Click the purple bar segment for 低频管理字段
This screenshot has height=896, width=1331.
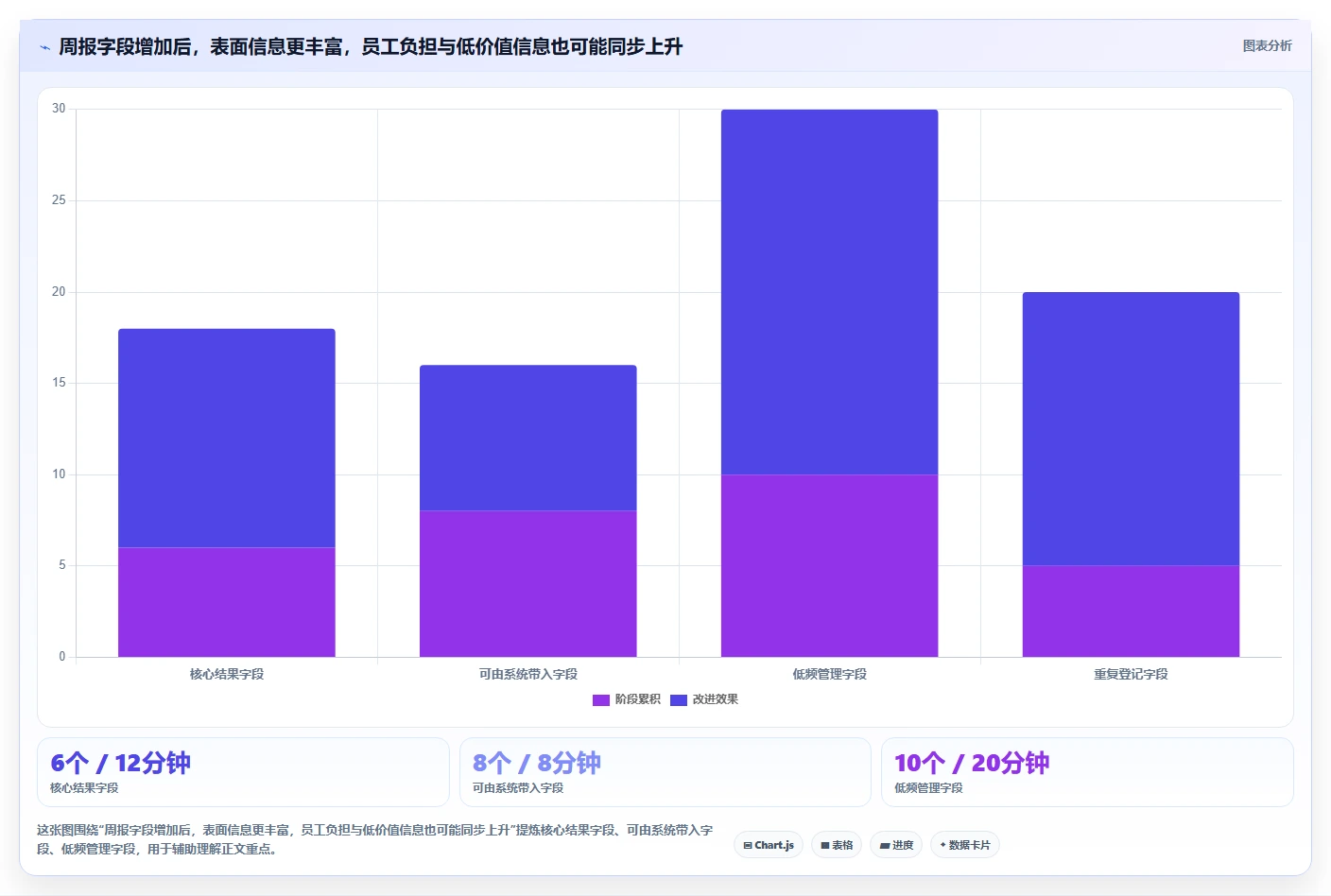click(830, 565)
